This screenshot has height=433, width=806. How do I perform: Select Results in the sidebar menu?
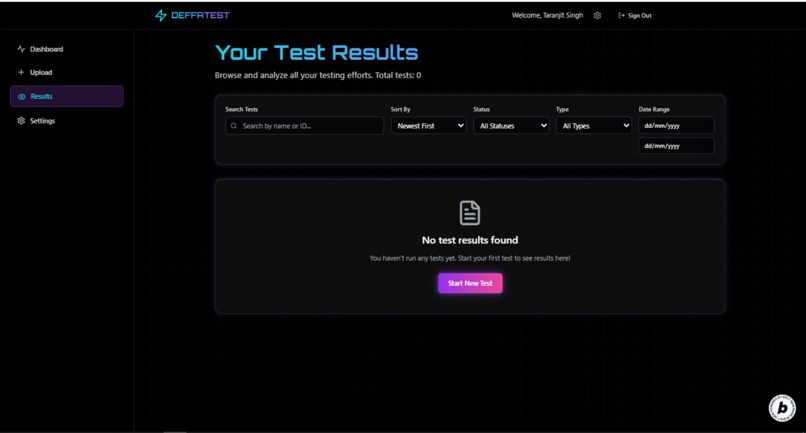click(x=67, y=96)
